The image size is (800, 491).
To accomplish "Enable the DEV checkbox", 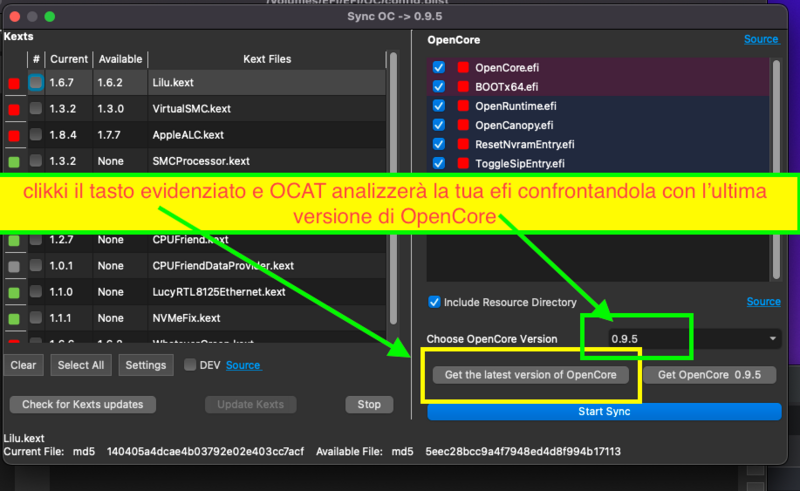I will pyautogui.click(x=190, y=364).
